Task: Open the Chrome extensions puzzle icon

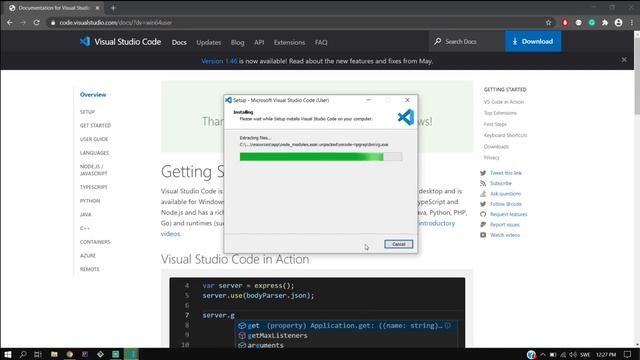Action: (x=605, y=23)
